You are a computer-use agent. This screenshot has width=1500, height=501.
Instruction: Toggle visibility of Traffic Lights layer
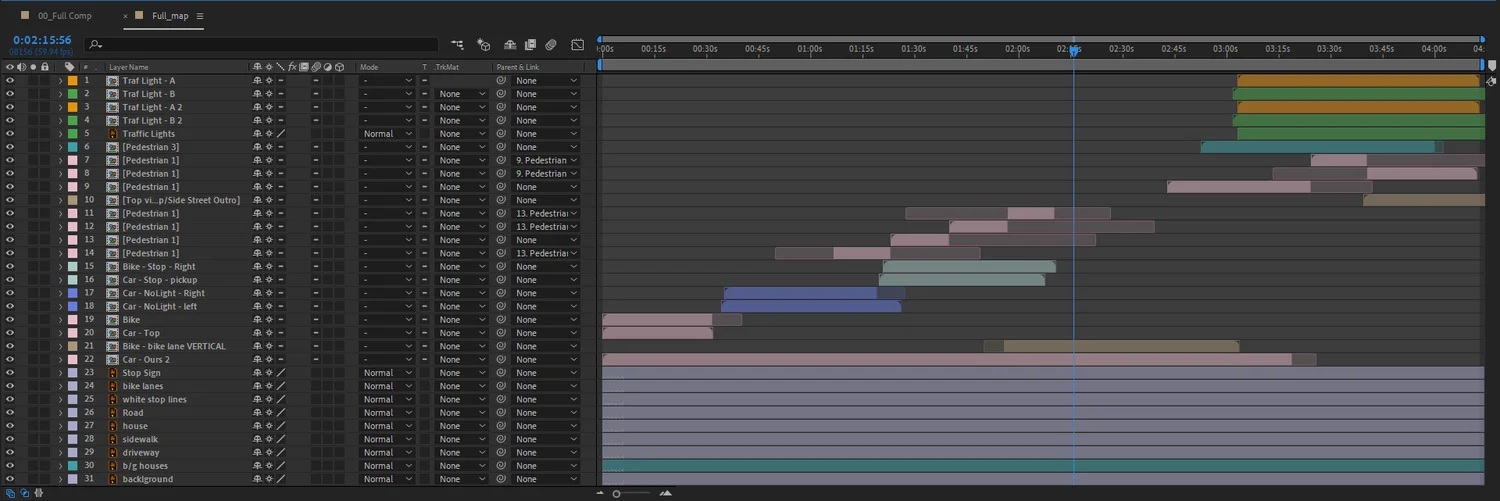(x=10, y=134)
